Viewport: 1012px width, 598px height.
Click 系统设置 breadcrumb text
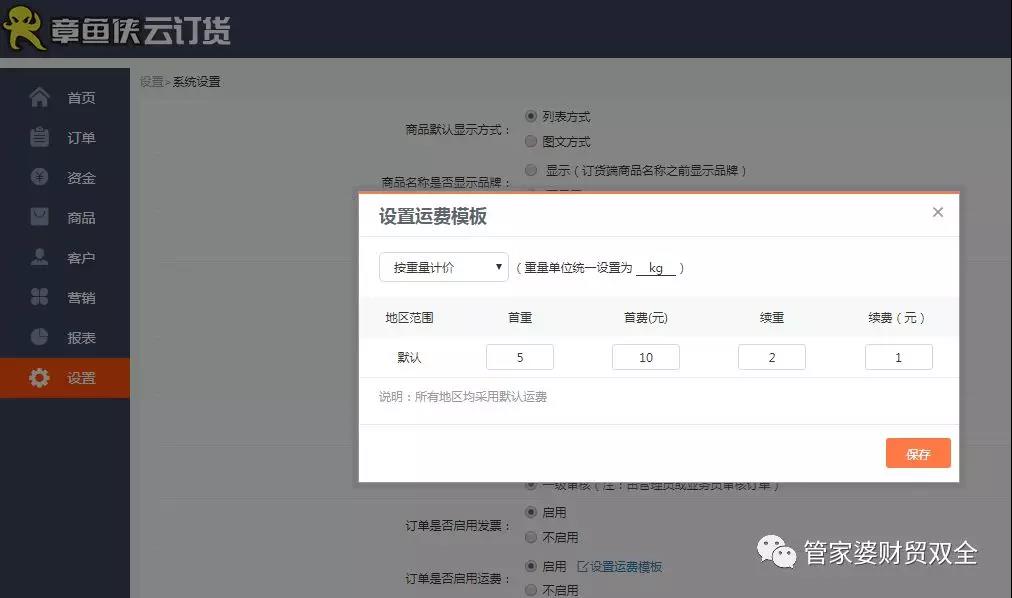click(x=196, y=82)
